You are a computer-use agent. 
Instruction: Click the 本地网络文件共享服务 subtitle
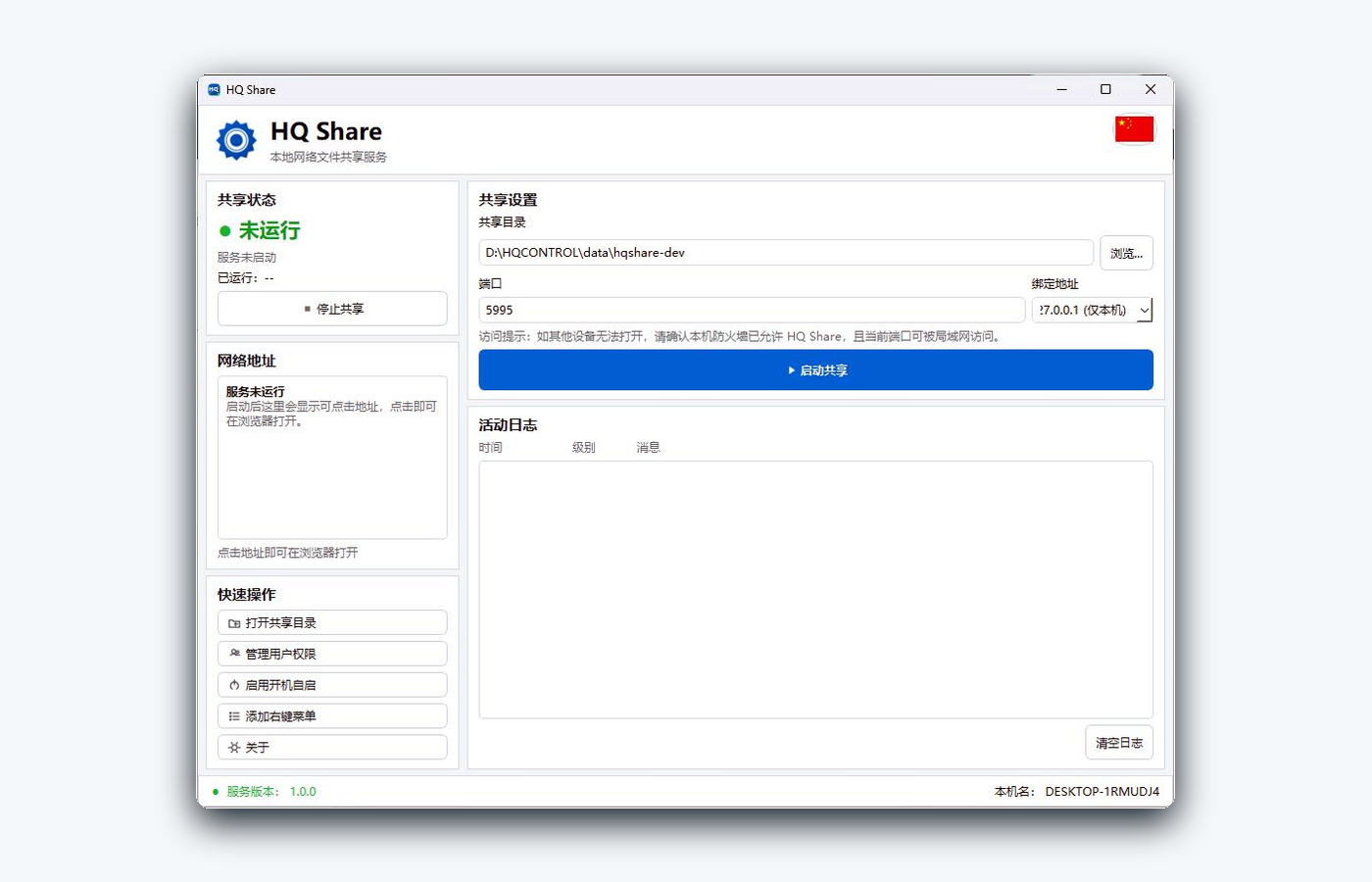(x=328, y=157)
